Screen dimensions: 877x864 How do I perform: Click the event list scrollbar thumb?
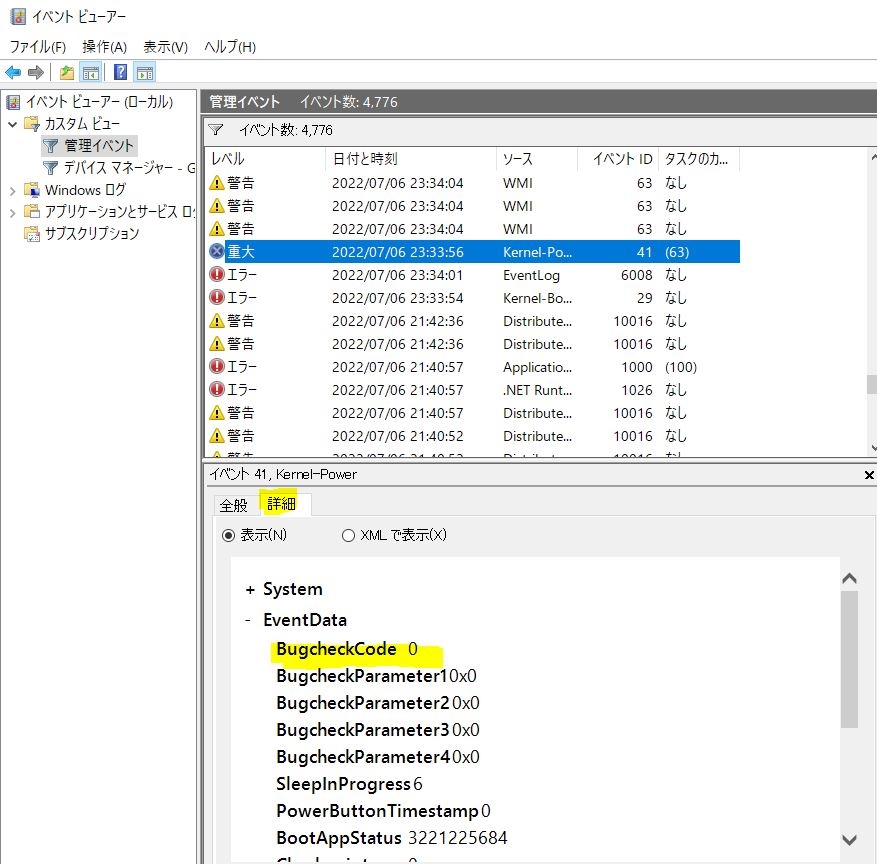(871, 384)
